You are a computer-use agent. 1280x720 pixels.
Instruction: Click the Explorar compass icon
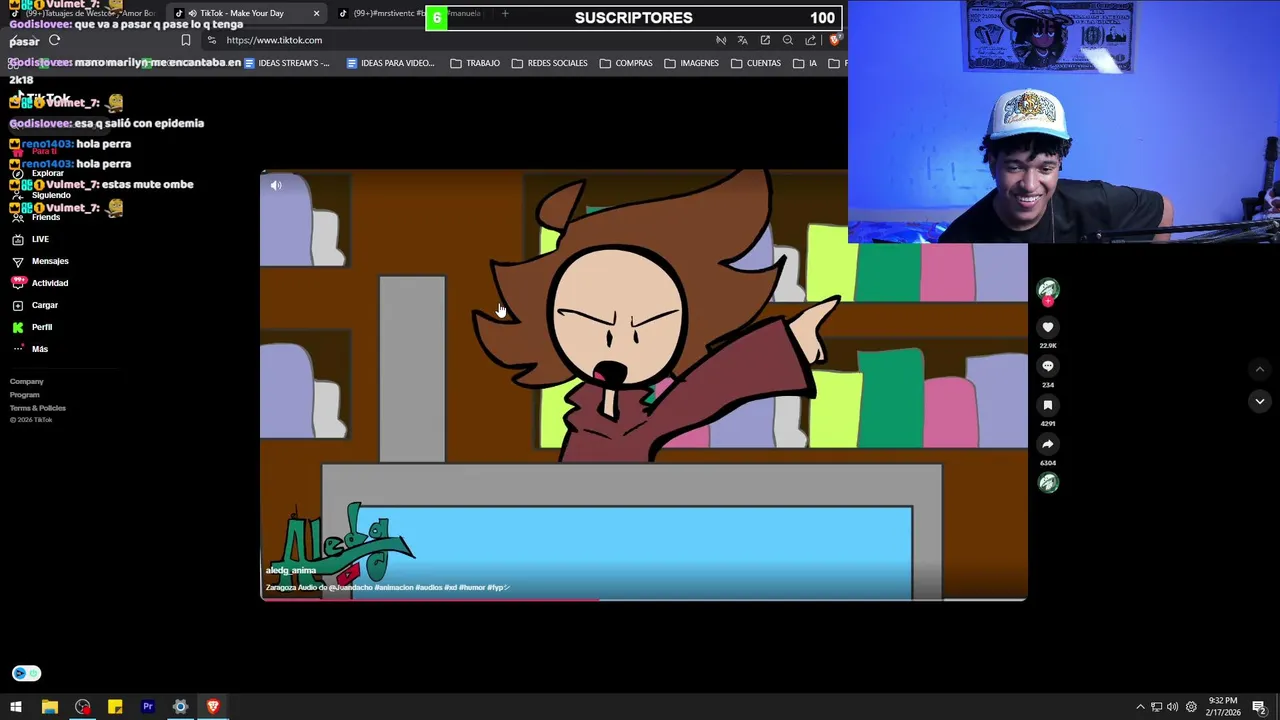[17, 173]
